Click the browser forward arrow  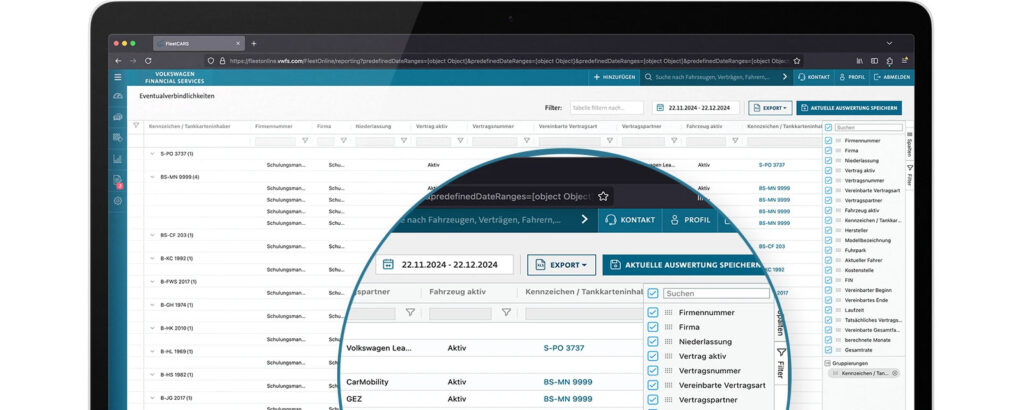click(x=133, y=60)
